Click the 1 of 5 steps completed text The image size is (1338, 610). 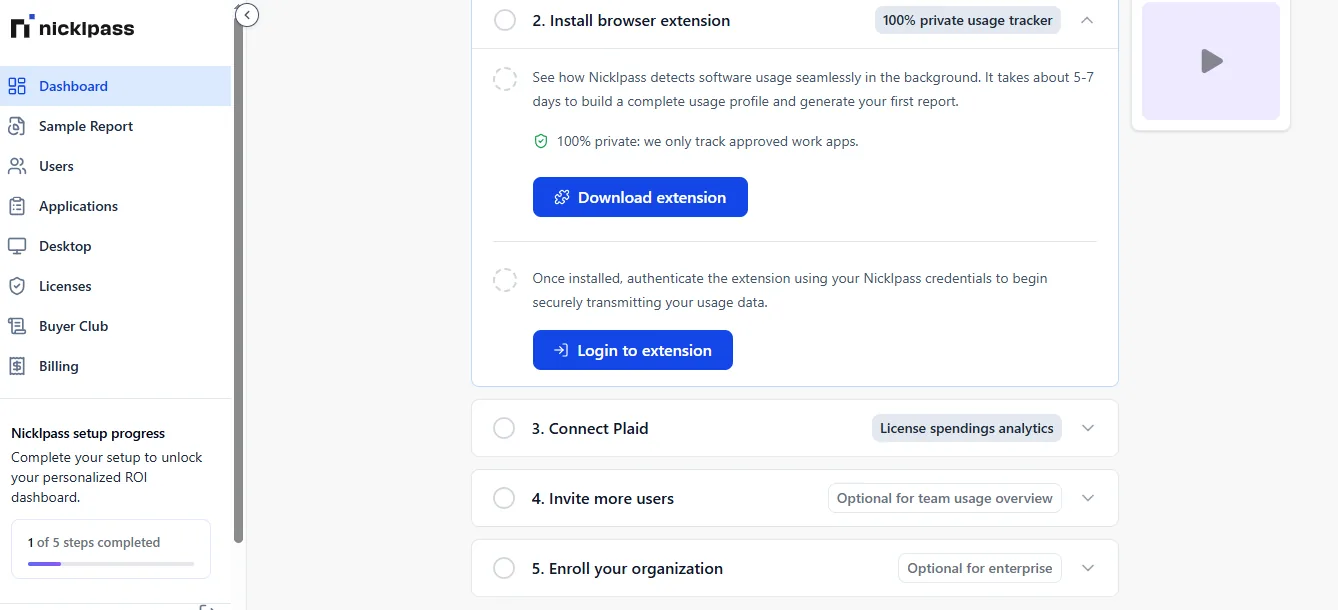pyautogui.click(x=94, y=542)
